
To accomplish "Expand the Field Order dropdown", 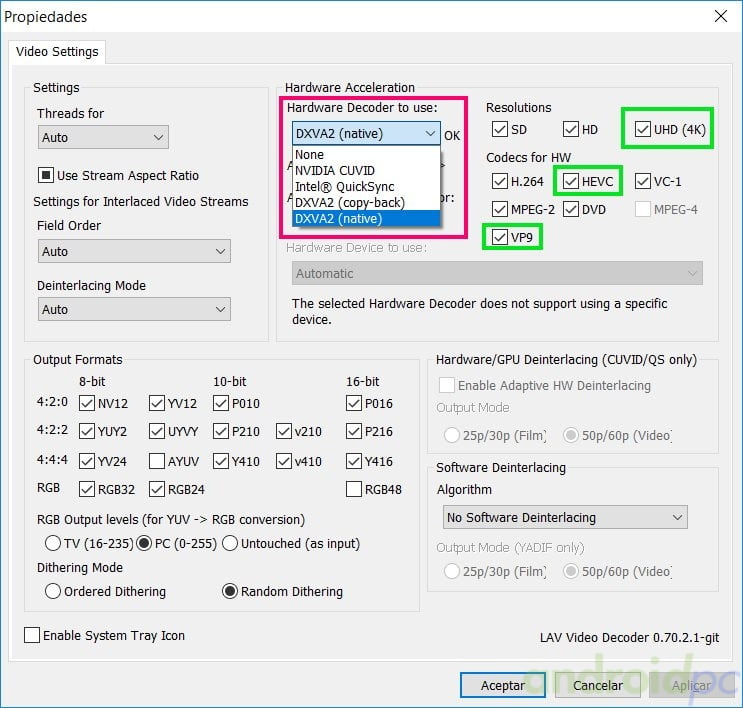I will pyautogui.click(x=134, y=251).
